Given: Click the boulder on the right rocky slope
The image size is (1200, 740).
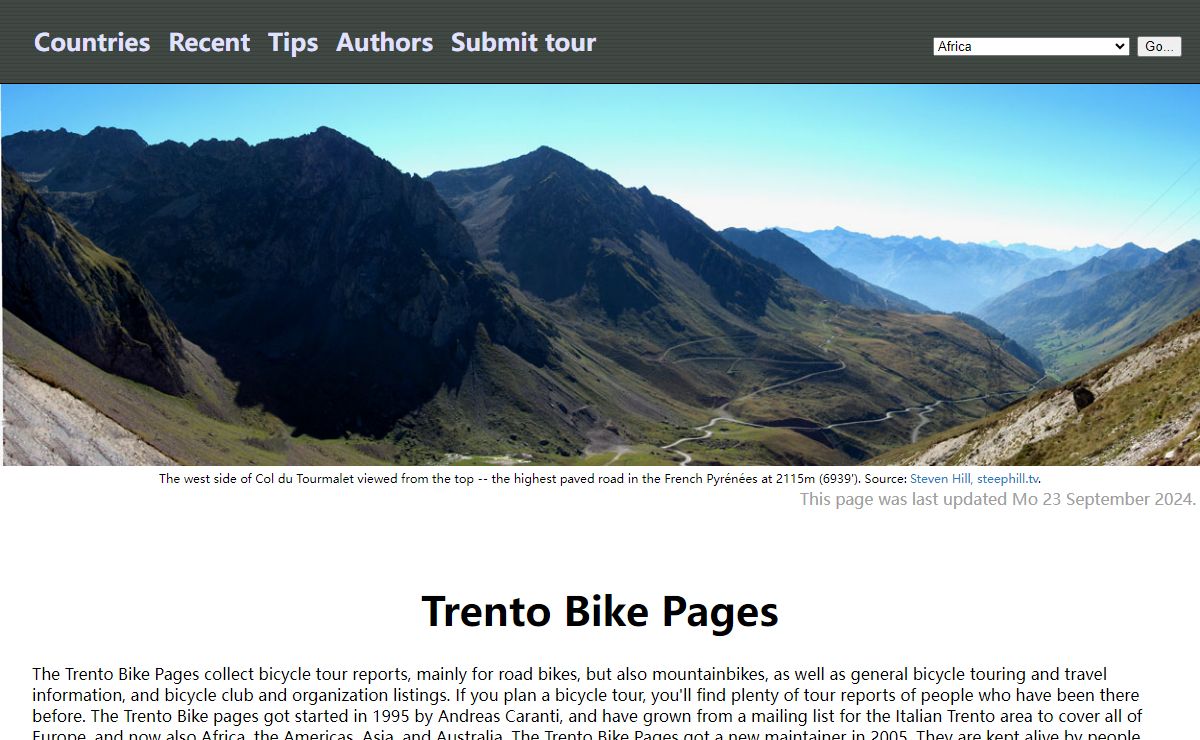Looking at the screenshot, I should coord(1083,397).
